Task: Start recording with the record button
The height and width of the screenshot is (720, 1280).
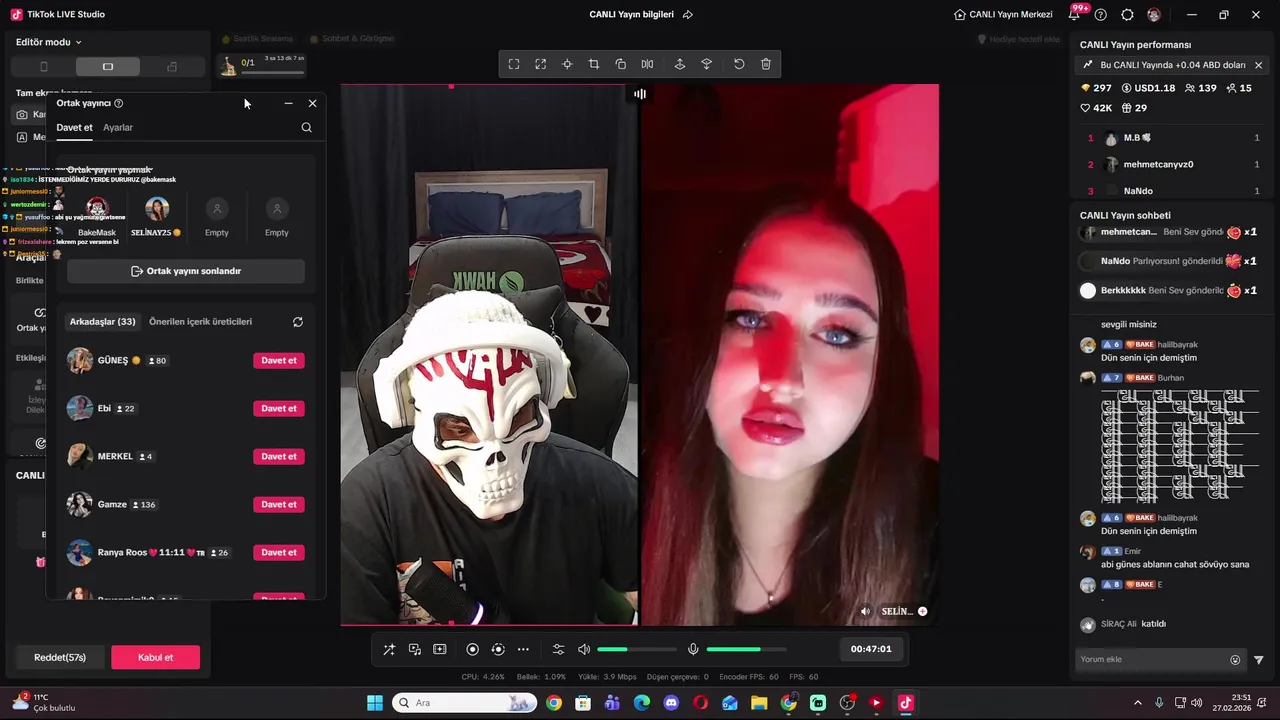Action: tap(473, 649)
